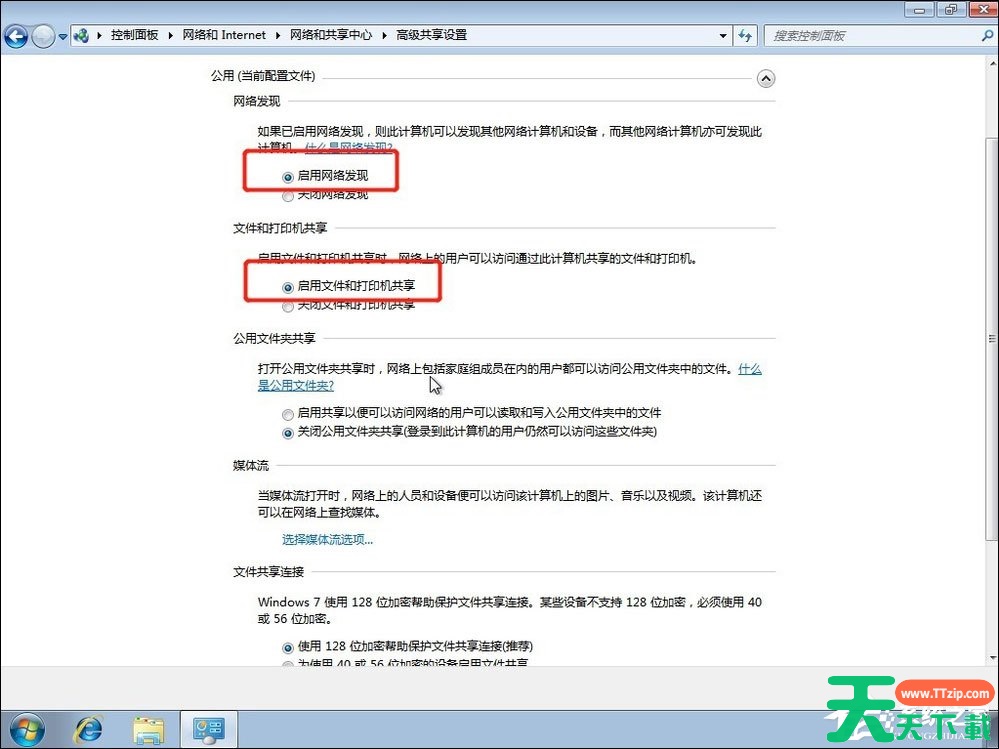Launch Internet Explorer from the taskbar

tap(90, 728)
